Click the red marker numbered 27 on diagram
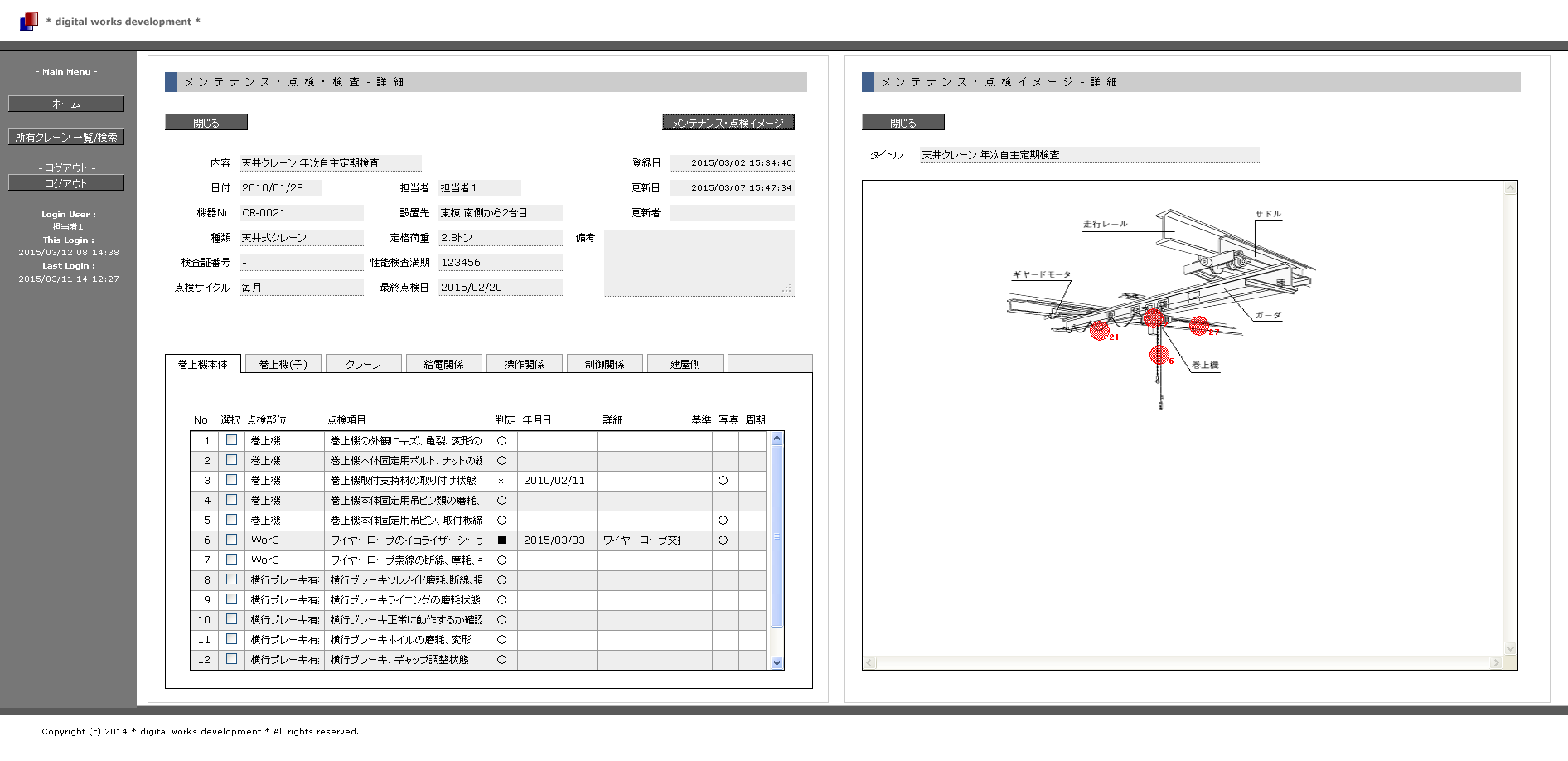This screenshot has width=1568, height=761. 1199,326
